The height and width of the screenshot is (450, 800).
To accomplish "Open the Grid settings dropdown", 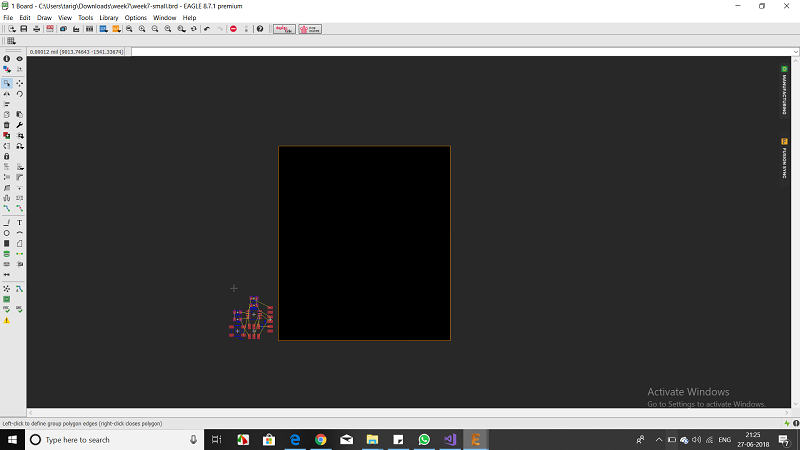I will click(11, 41).
